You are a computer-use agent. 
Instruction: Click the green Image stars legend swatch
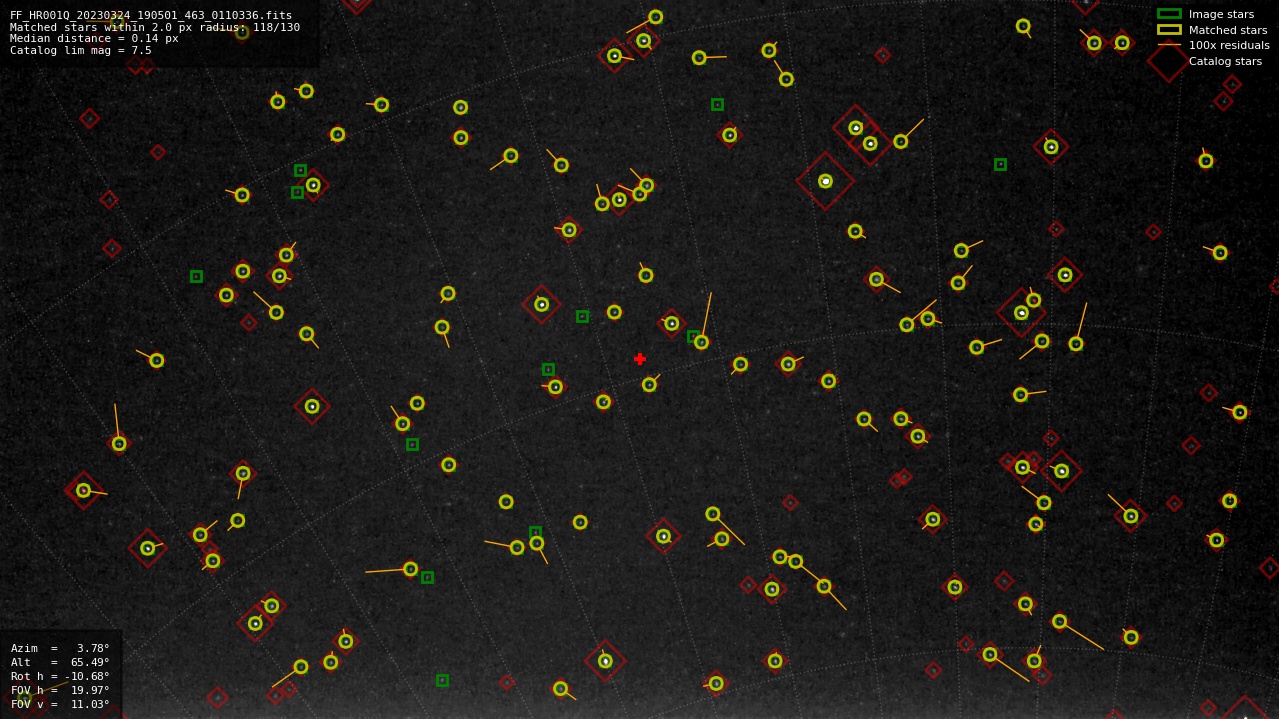1169,14
